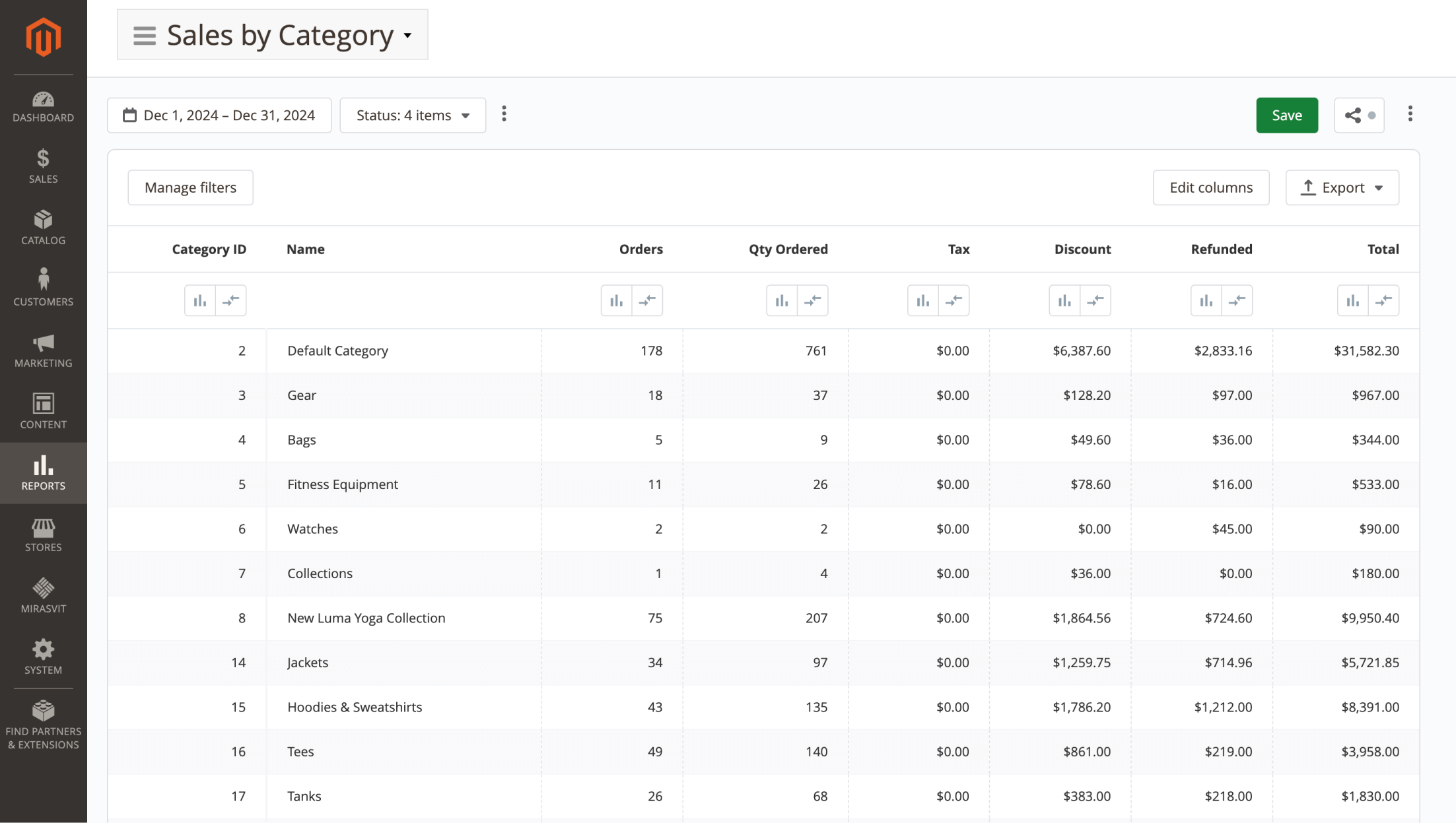Click Manage filters
Screen dimensions: 1456x823
tap(190, 187)
